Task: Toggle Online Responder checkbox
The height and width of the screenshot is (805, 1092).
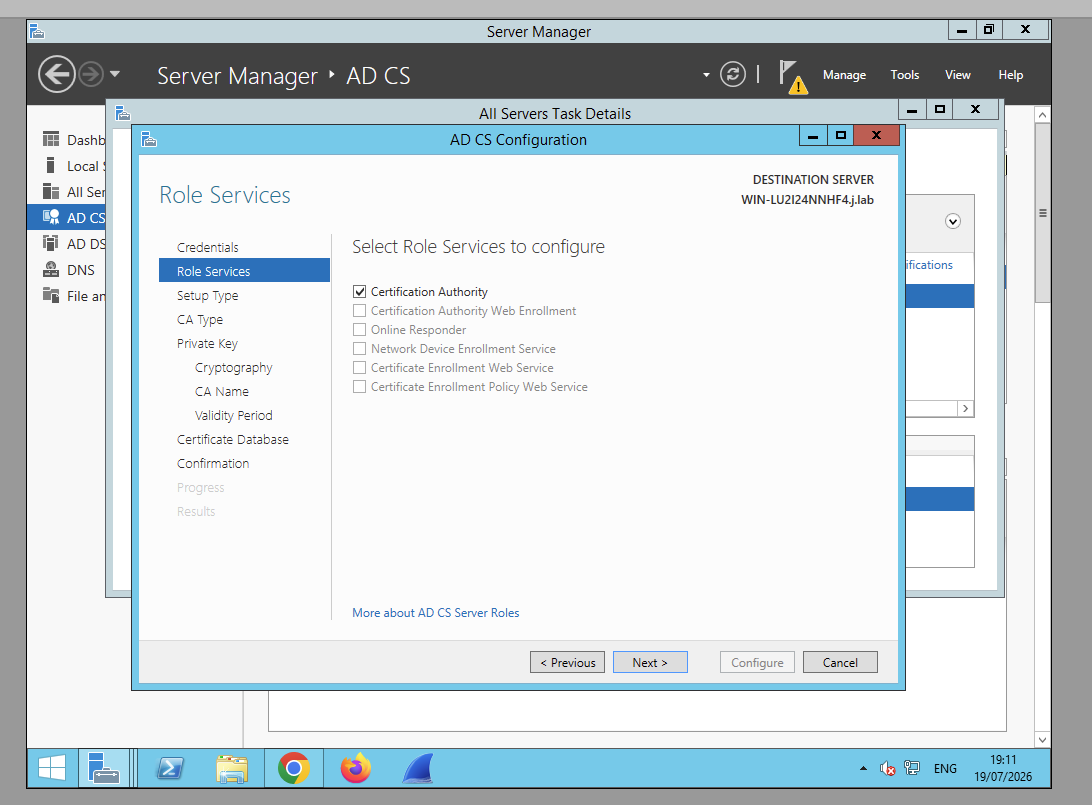Action: click(359, 329)
